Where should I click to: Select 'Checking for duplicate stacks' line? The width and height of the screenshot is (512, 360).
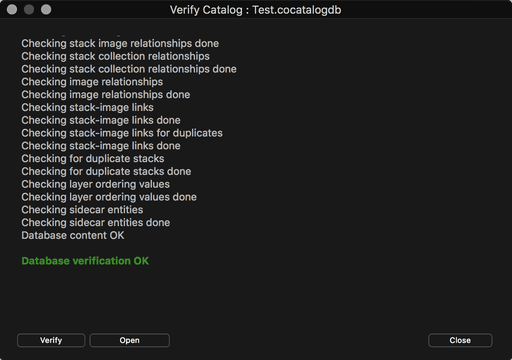[x=93, y=159]
